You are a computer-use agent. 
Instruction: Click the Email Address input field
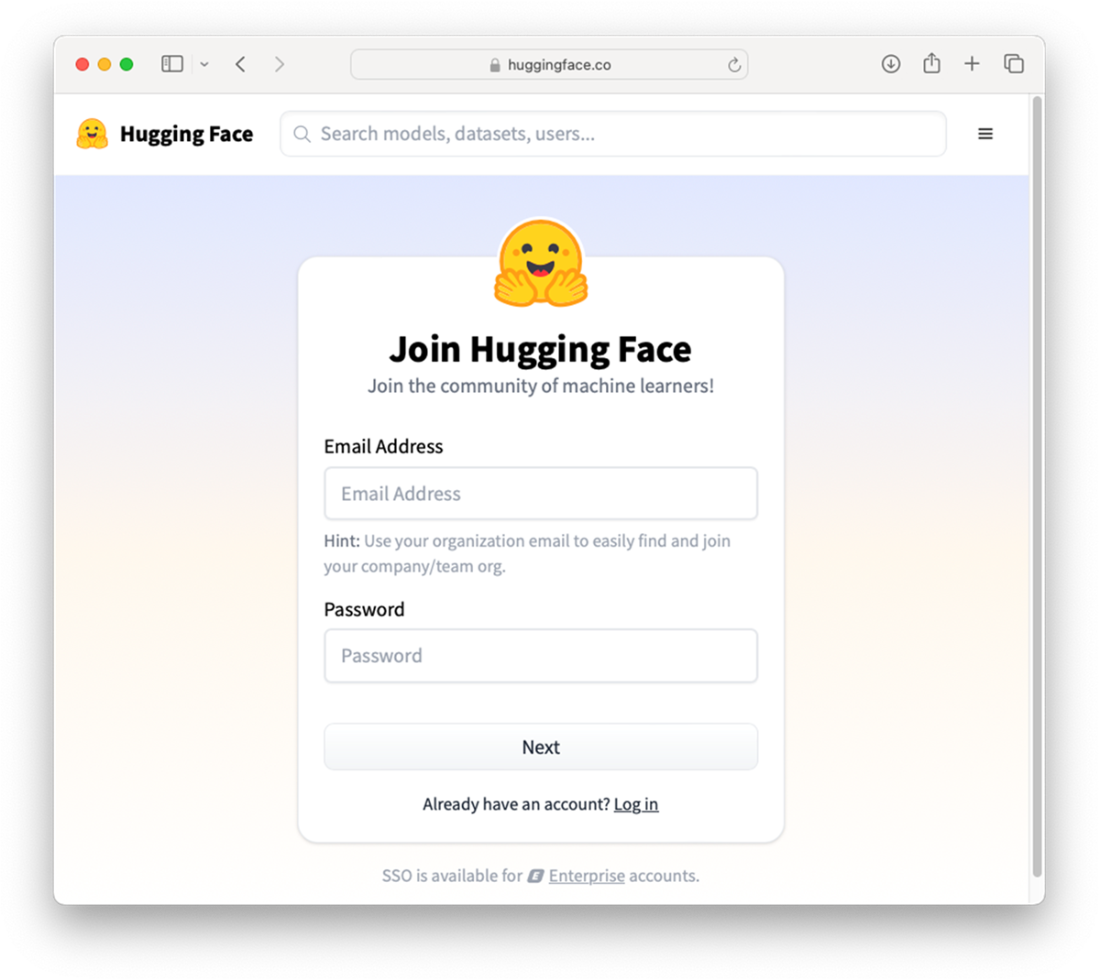point(540,493)
